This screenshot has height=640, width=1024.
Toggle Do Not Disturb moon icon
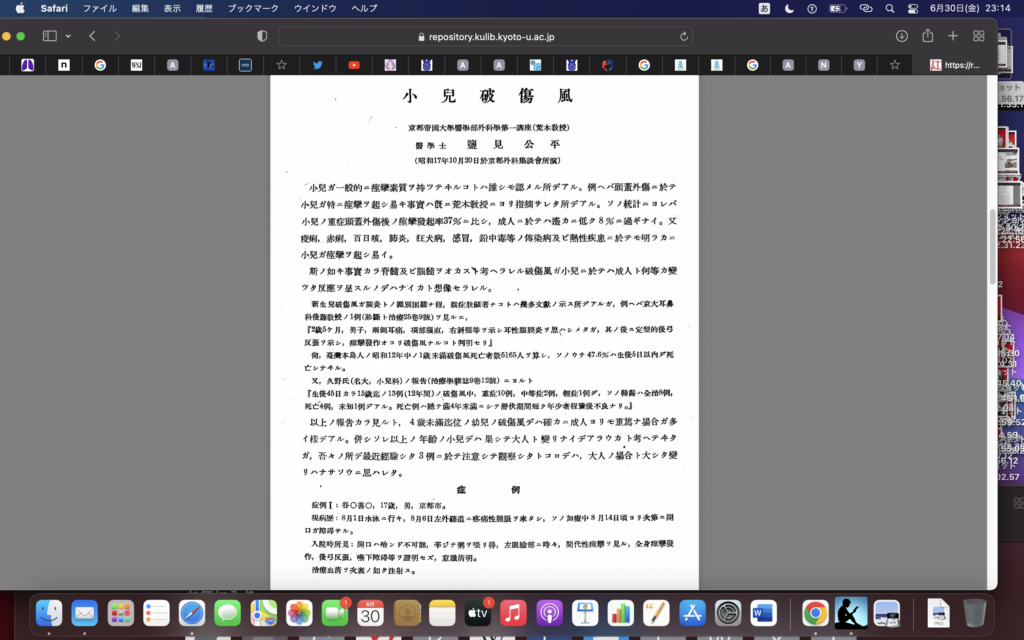point(789,8)
